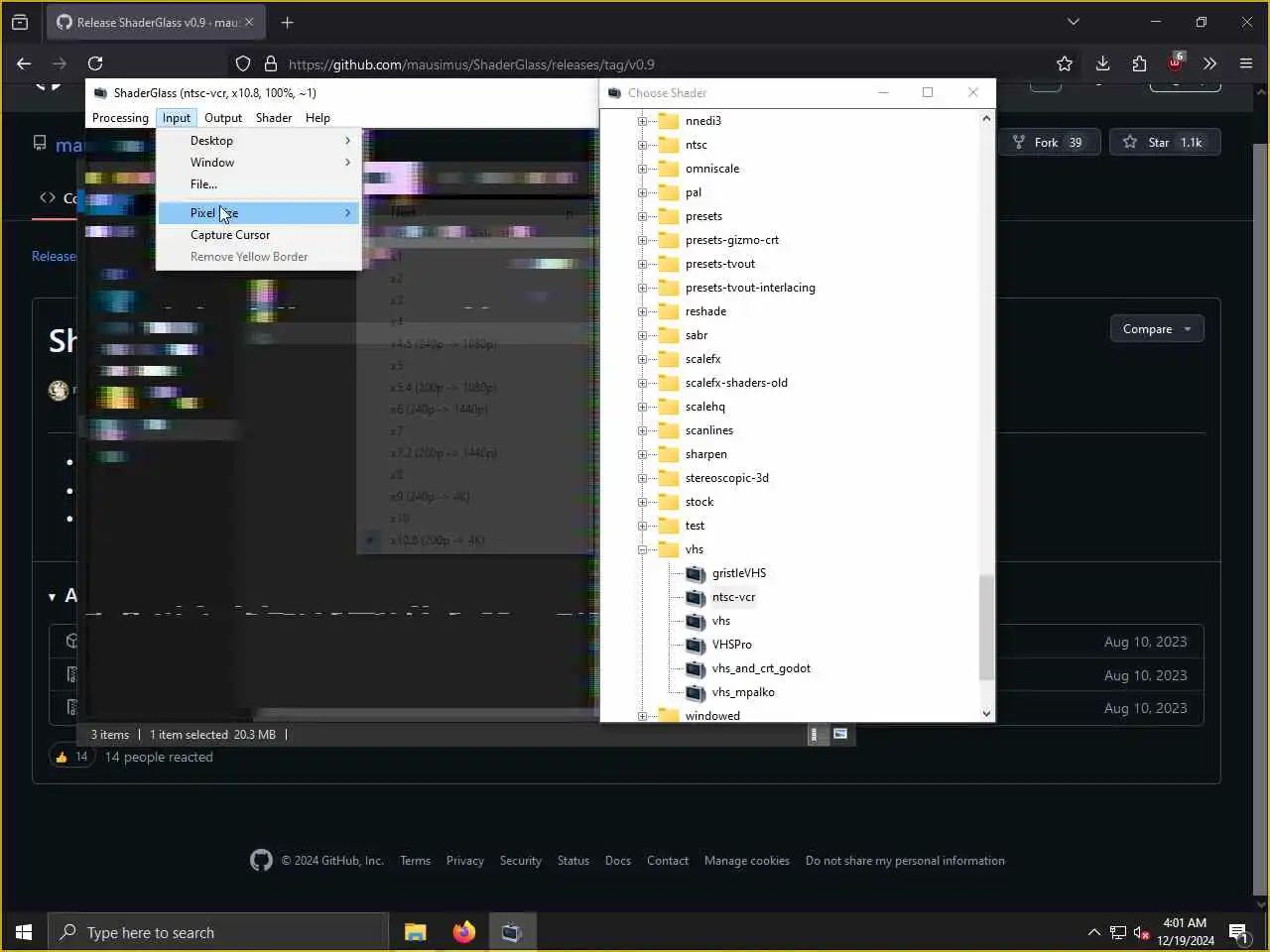
Task: Expand the ntsc folder node
Action: coord(642,145)
